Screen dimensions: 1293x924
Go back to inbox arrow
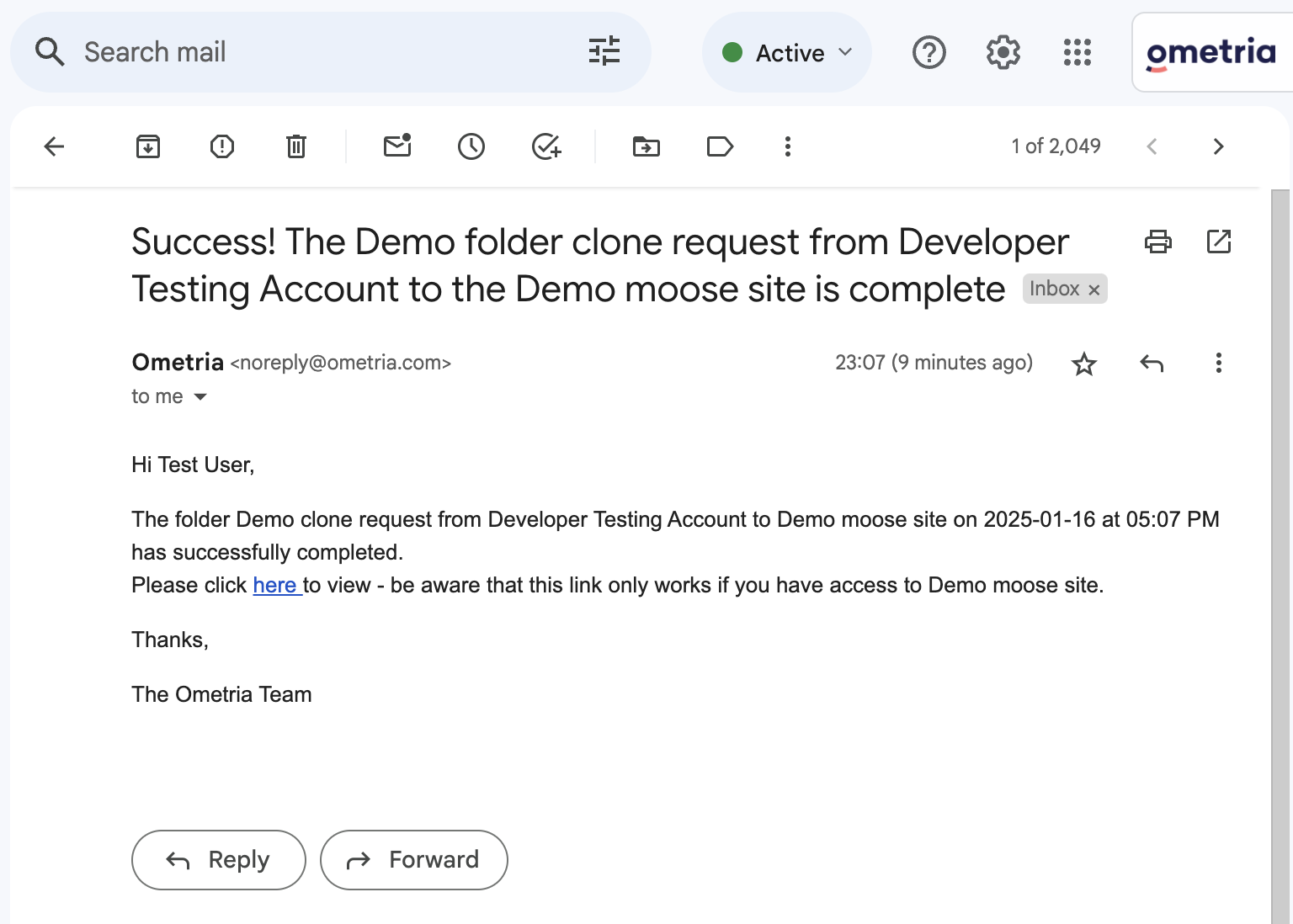pyautogui.click(x=54, y=146)
